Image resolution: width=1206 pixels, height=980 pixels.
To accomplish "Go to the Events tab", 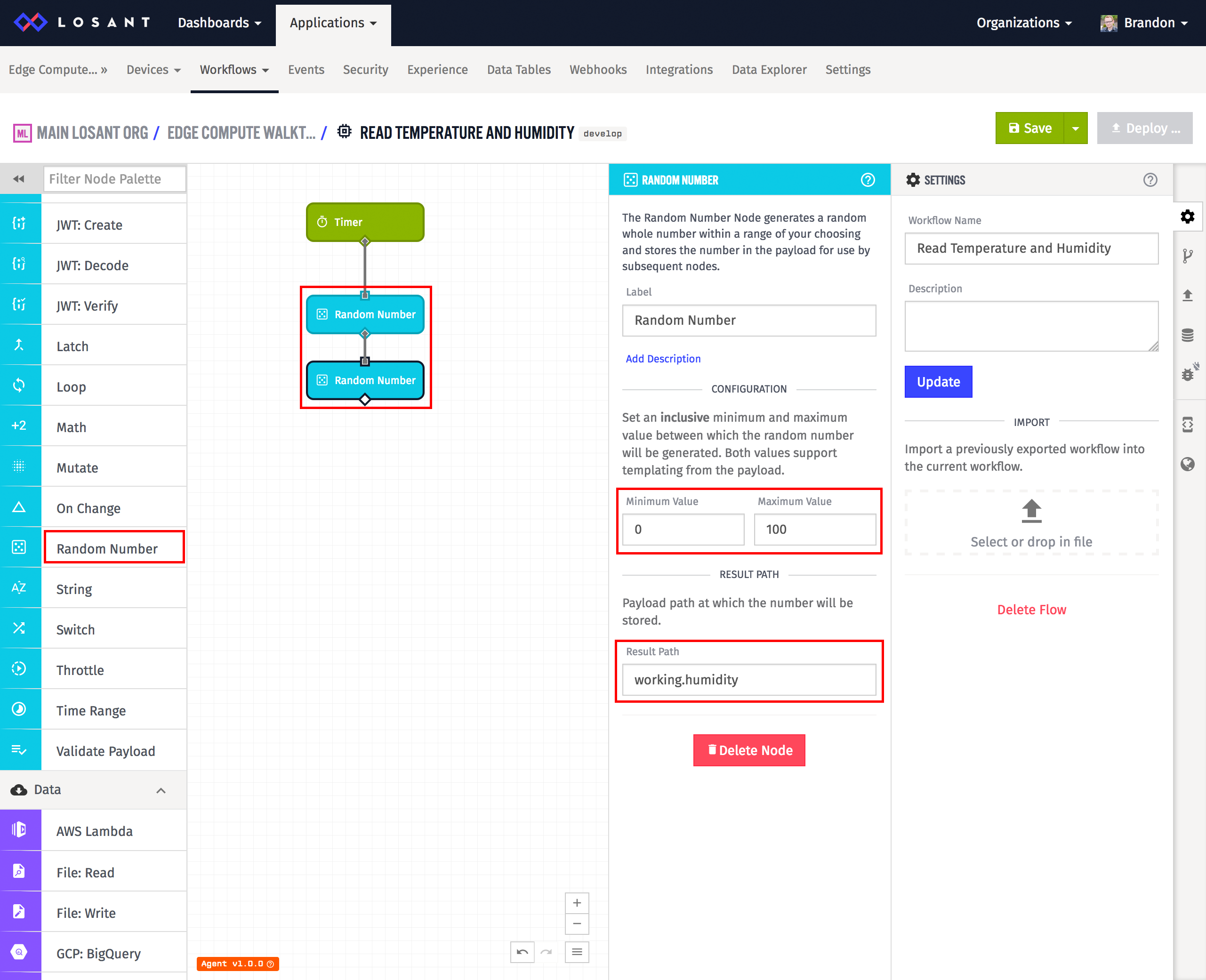I will (x=306, y=70).
